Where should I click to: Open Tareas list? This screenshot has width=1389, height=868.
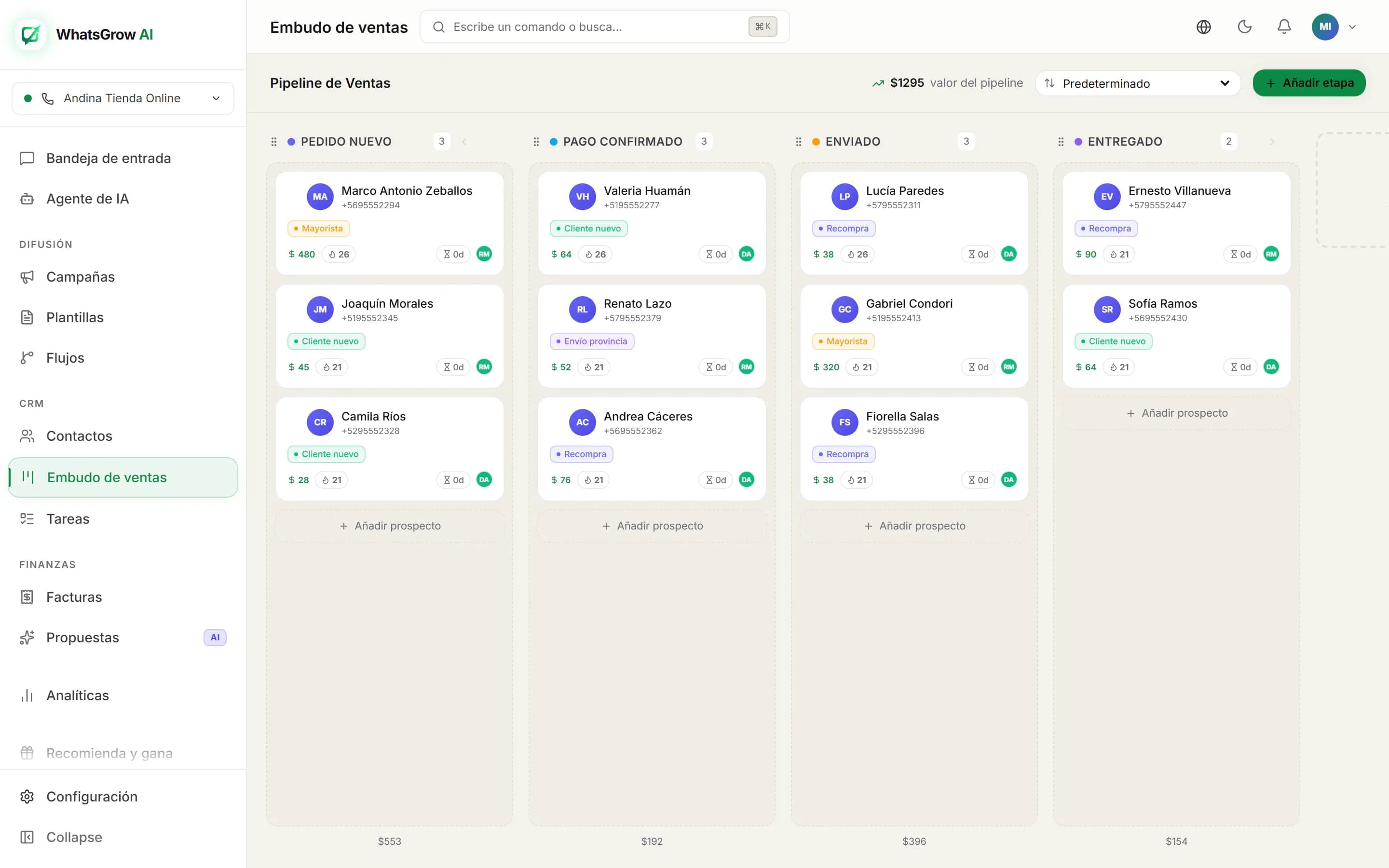(x=123, y=519)
